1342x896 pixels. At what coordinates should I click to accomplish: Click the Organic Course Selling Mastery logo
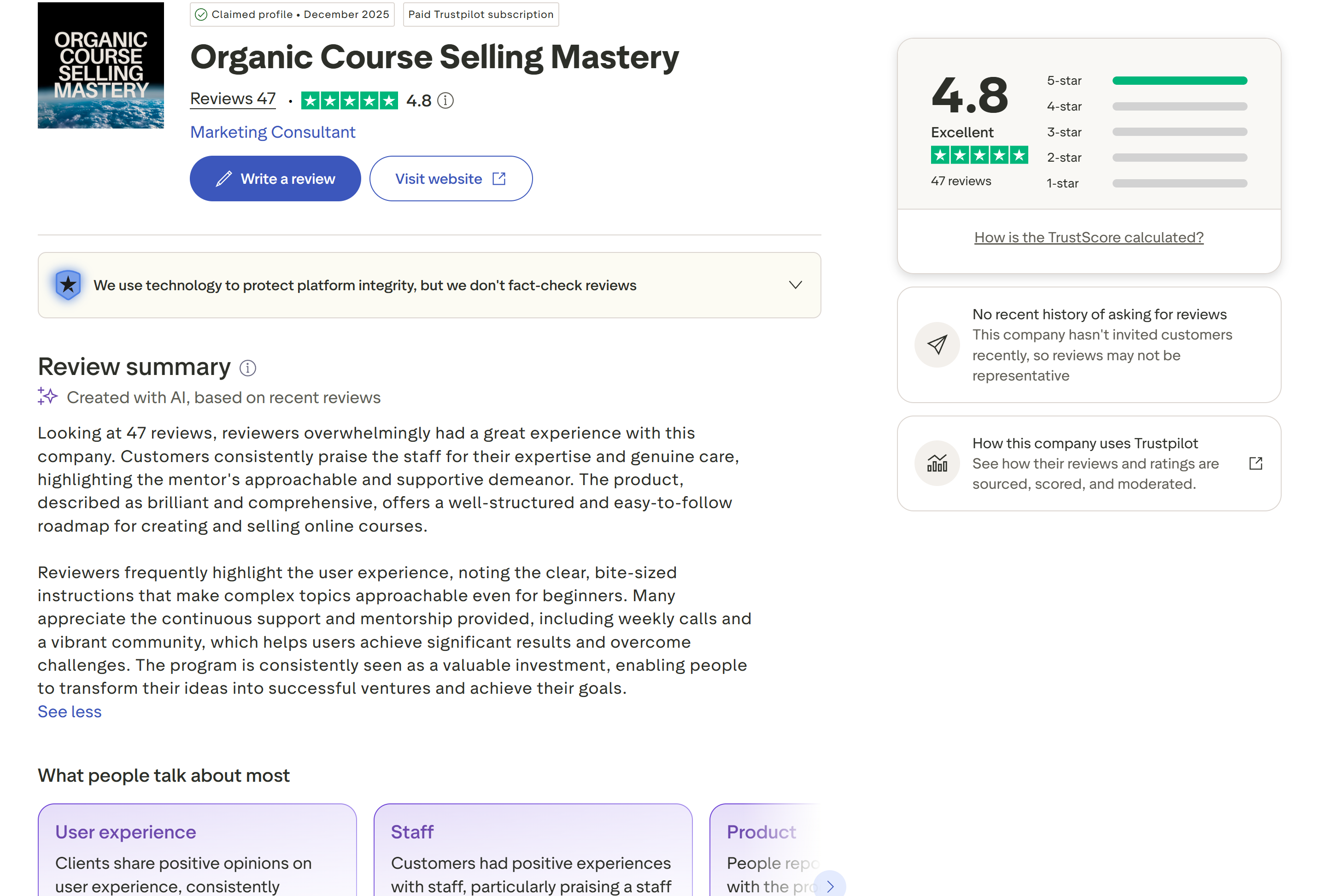(100, 65)
